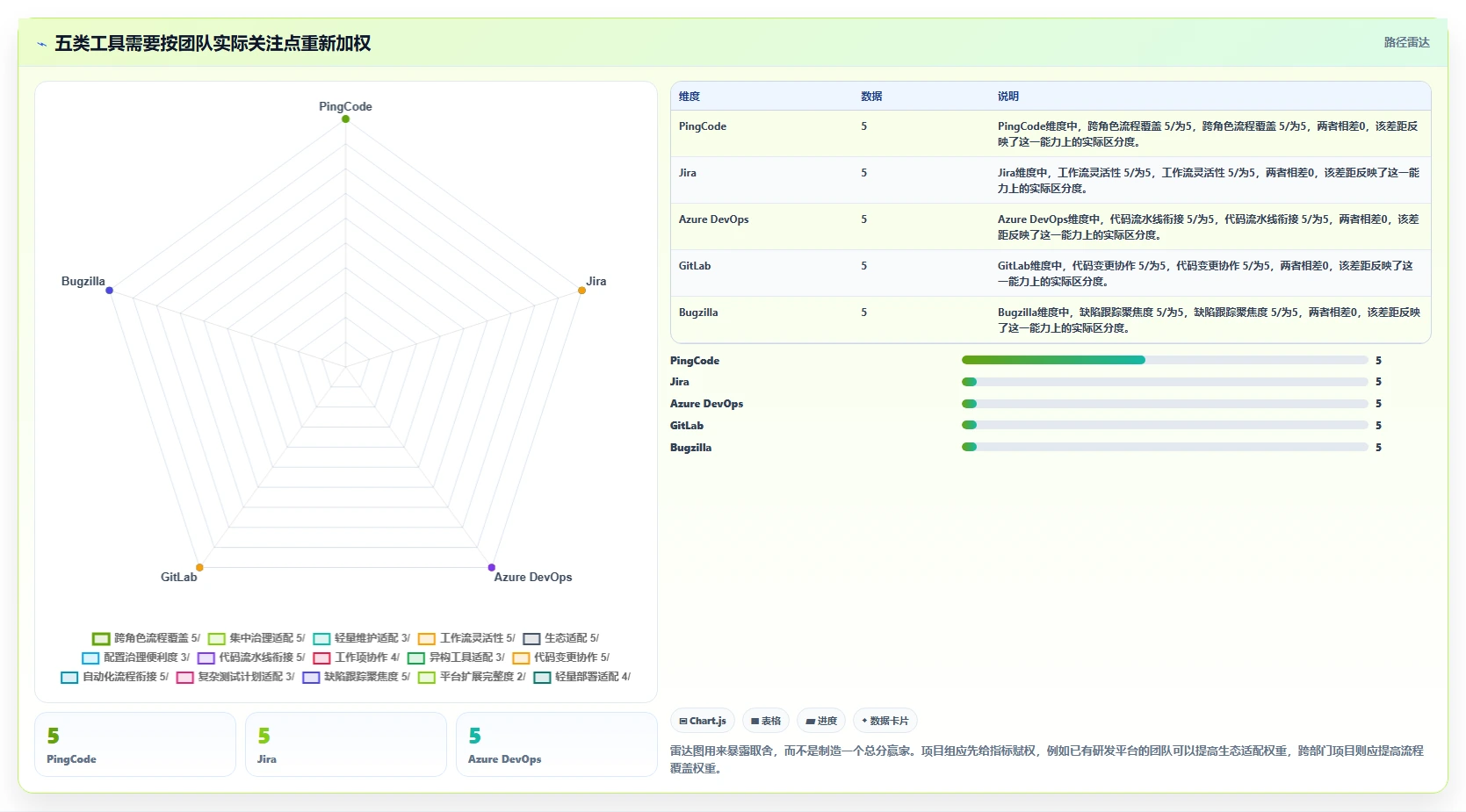Click the 缺陷跟踪聚焦度 legend color box

(311, 677)
